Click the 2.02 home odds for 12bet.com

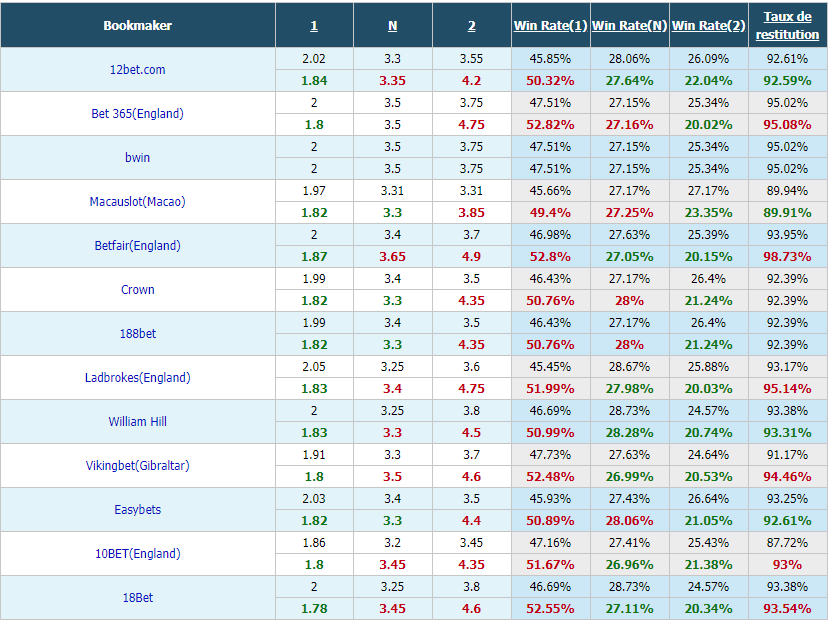point(314,59)
